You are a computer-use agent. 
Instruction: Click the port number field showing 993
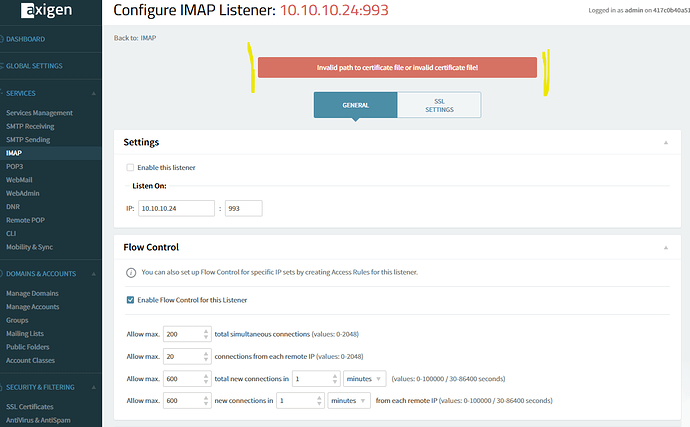tap(244, 208)
